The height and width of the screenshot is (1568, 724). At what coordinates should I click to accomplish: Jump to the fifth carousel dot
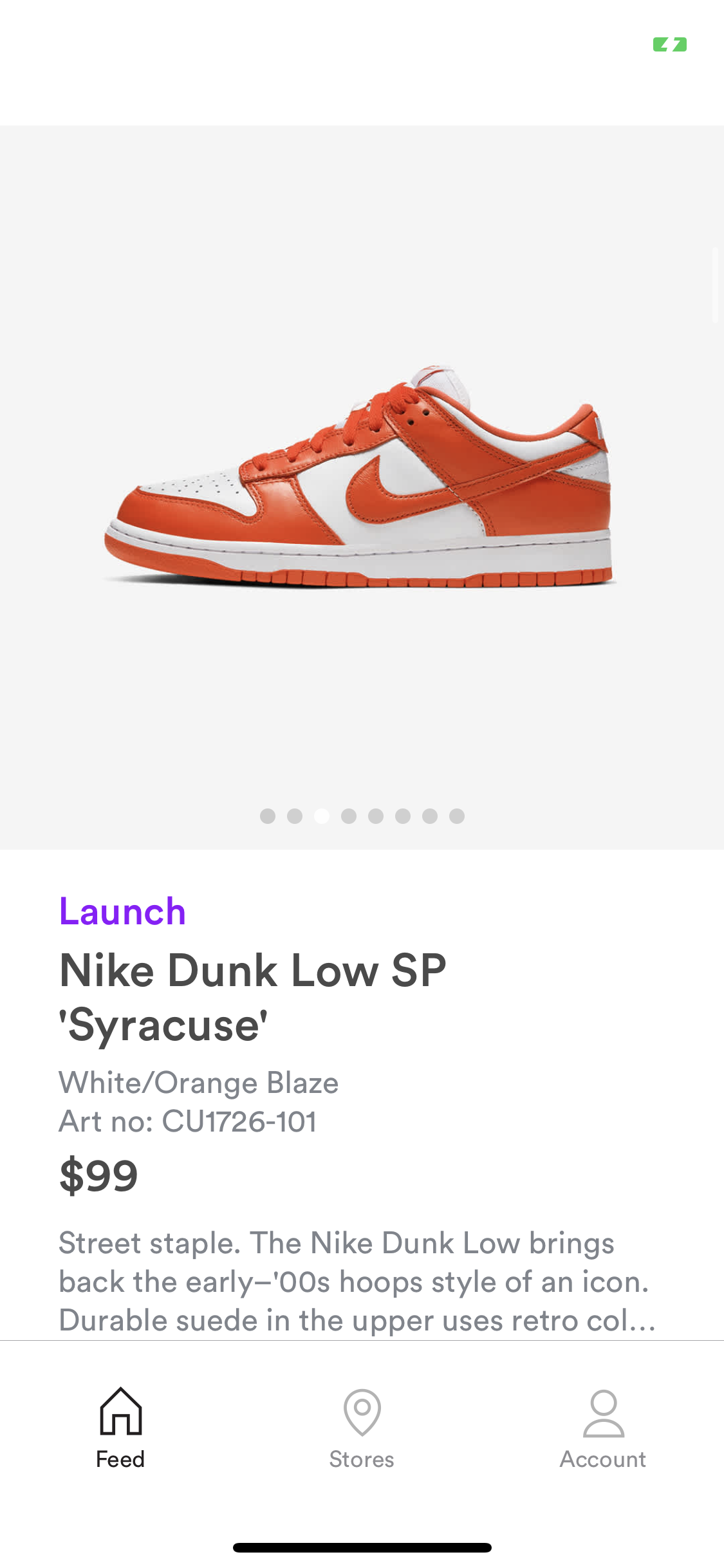coord(376,816)
